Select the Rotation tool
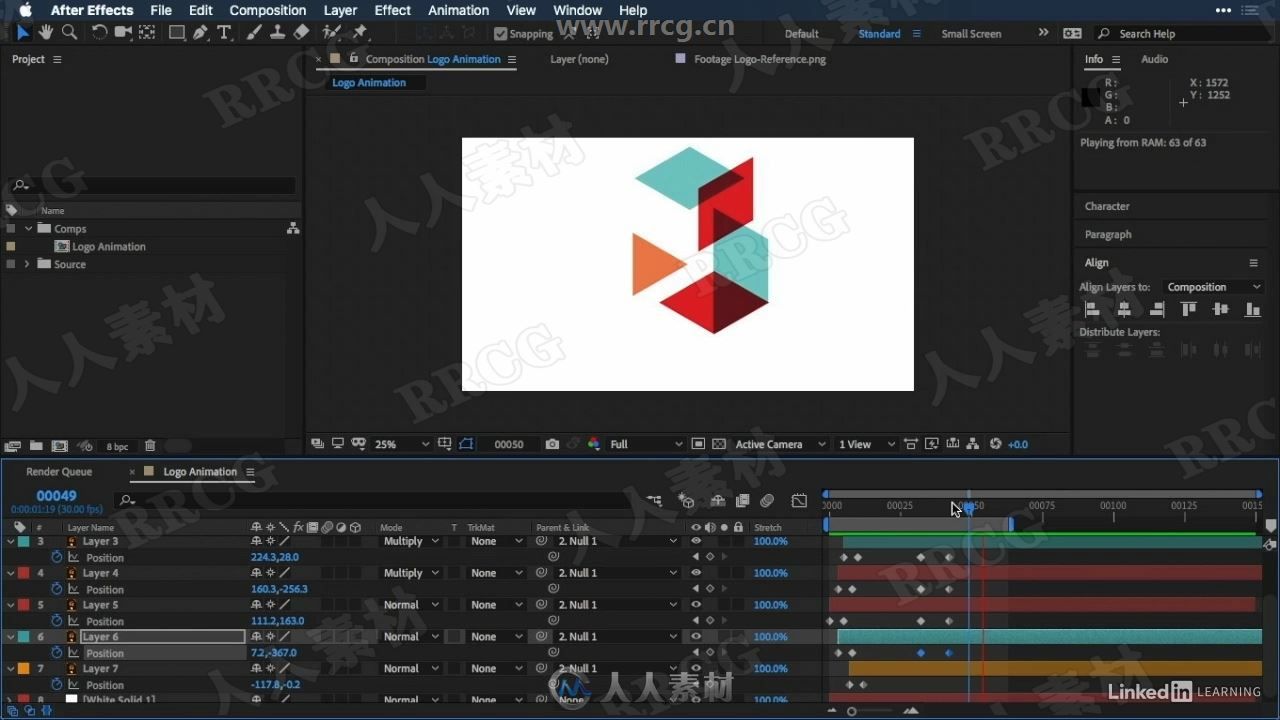This screenshot has height=720, width=1280. (99, 33)
